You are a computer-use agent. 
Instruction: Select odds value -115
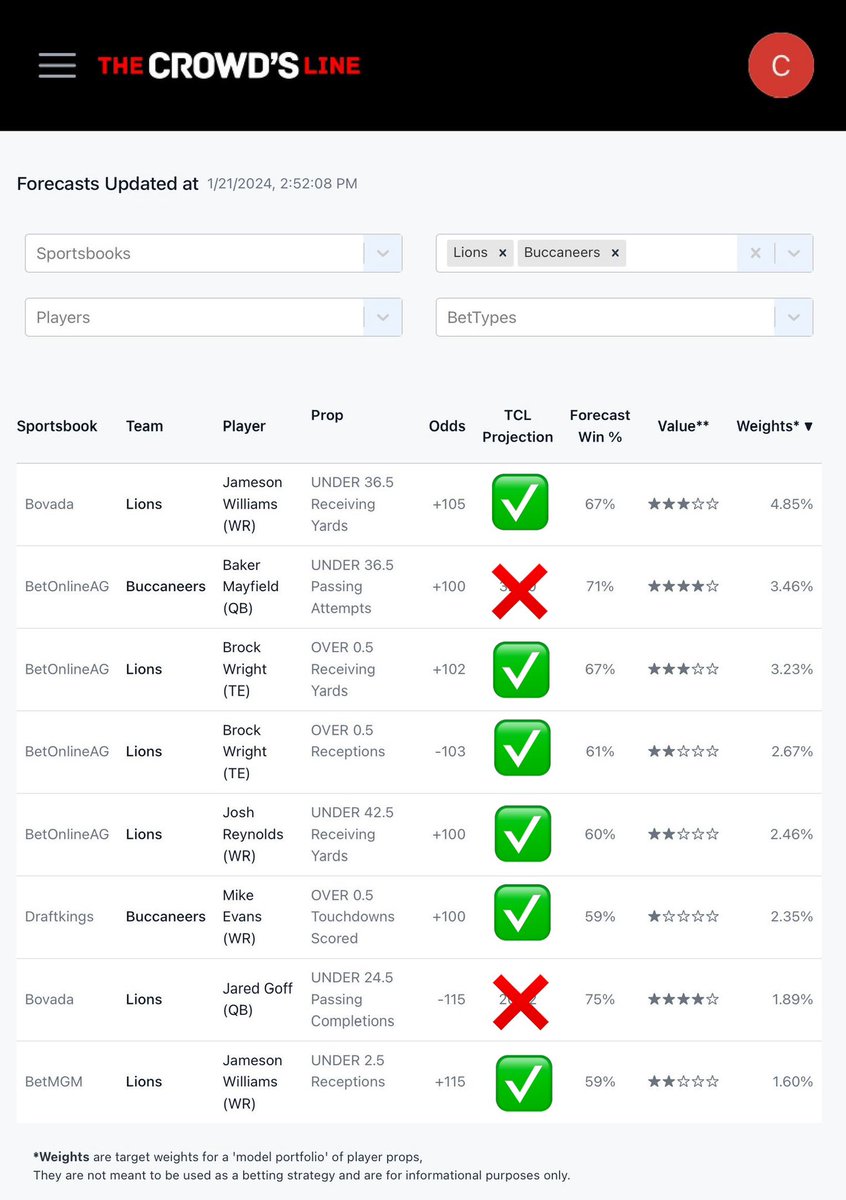tap(450, 999)
